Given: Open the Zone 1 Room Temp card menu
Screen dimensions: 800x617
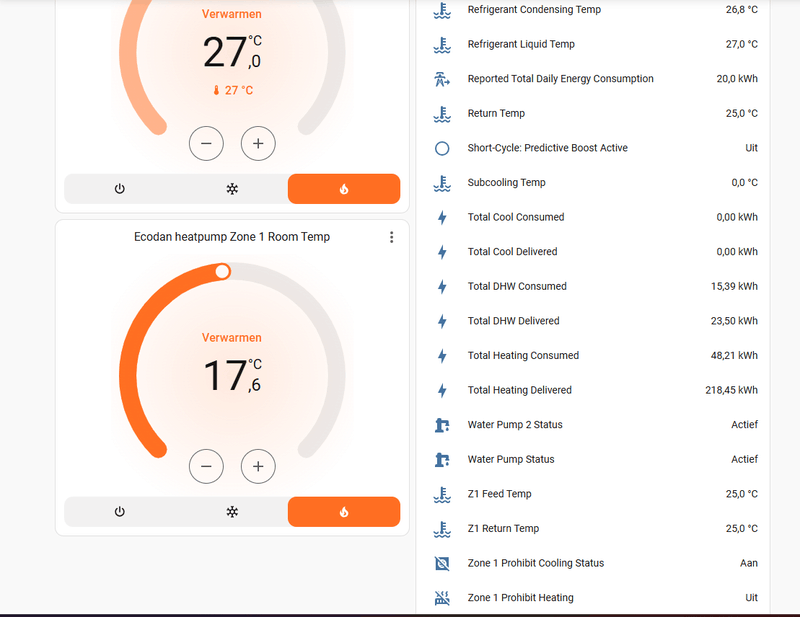Looking at the screenshot, I should 391,237.
